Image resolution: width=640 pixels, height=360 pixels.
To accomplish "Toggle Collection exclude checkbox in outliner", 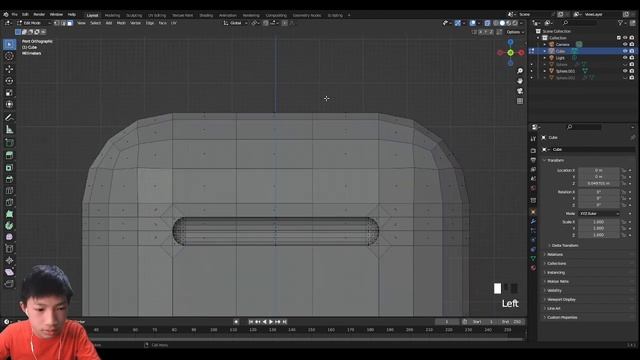I will [x=619, y=38].
